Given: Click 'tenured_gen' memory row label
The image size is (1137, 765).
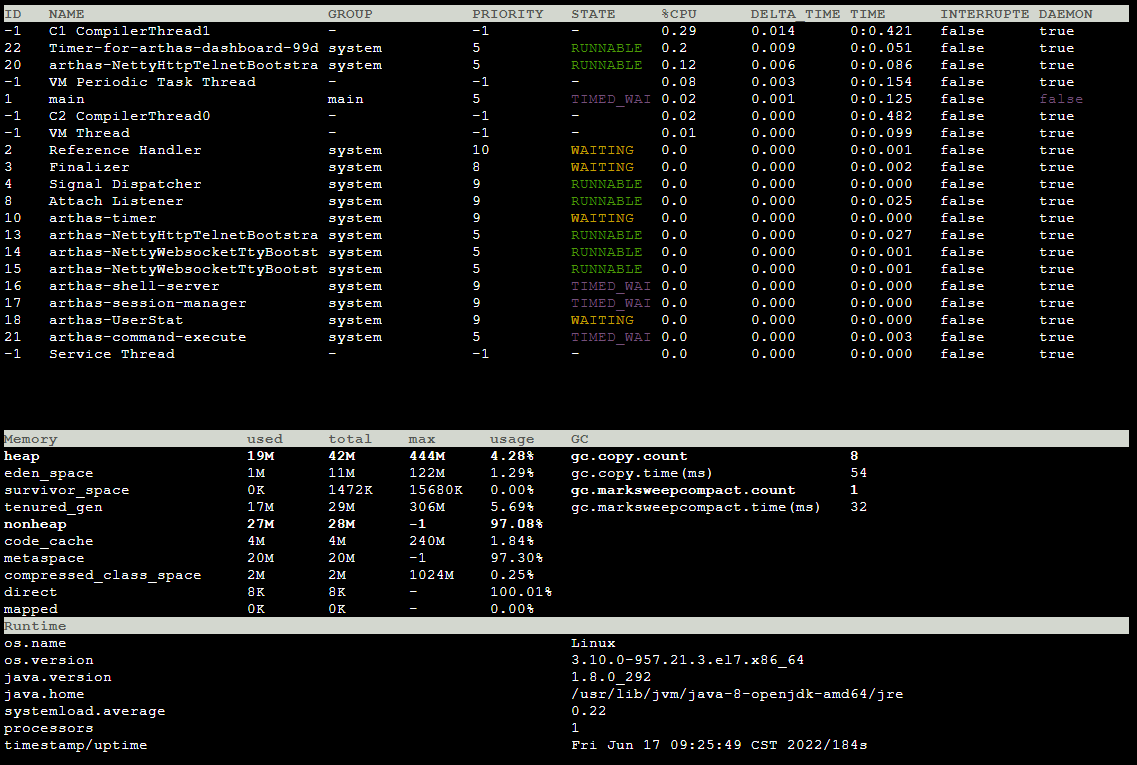Looking at the screenshot, I should point(53,508).
